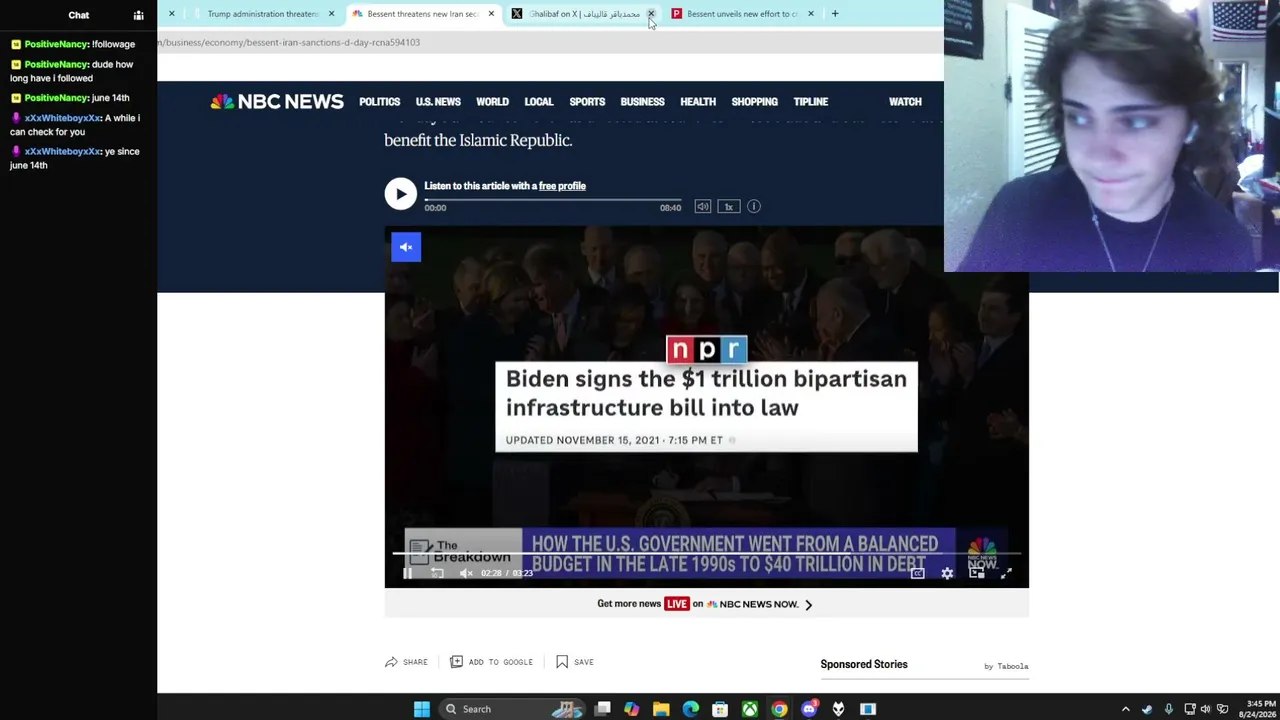Click the browser address bar URL
The height and width of the screenshot is (720, 1280).
(x=289, y=42)
